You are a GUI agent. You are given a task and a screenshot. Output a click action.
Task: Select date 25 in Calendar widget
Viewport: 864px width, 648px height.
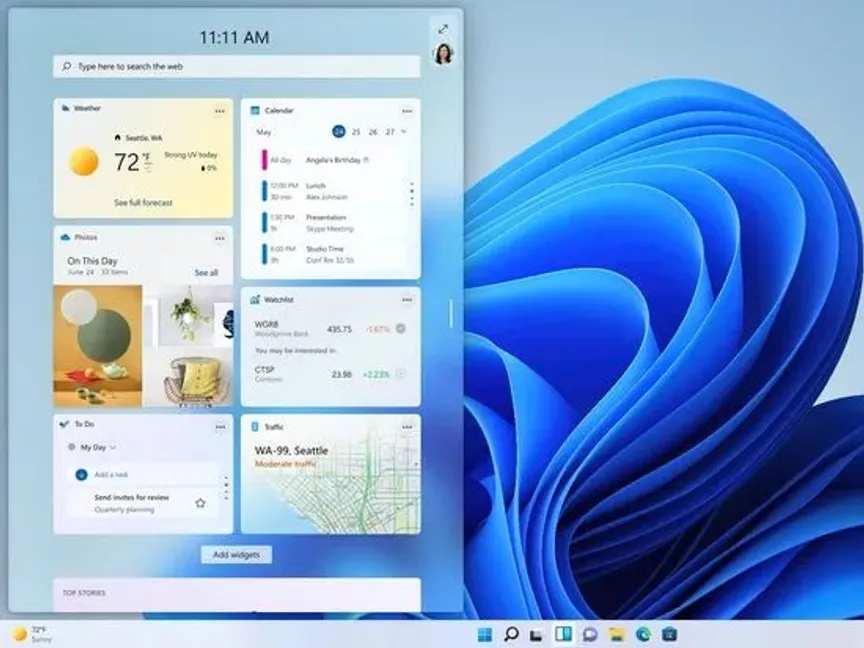[356, 132]
